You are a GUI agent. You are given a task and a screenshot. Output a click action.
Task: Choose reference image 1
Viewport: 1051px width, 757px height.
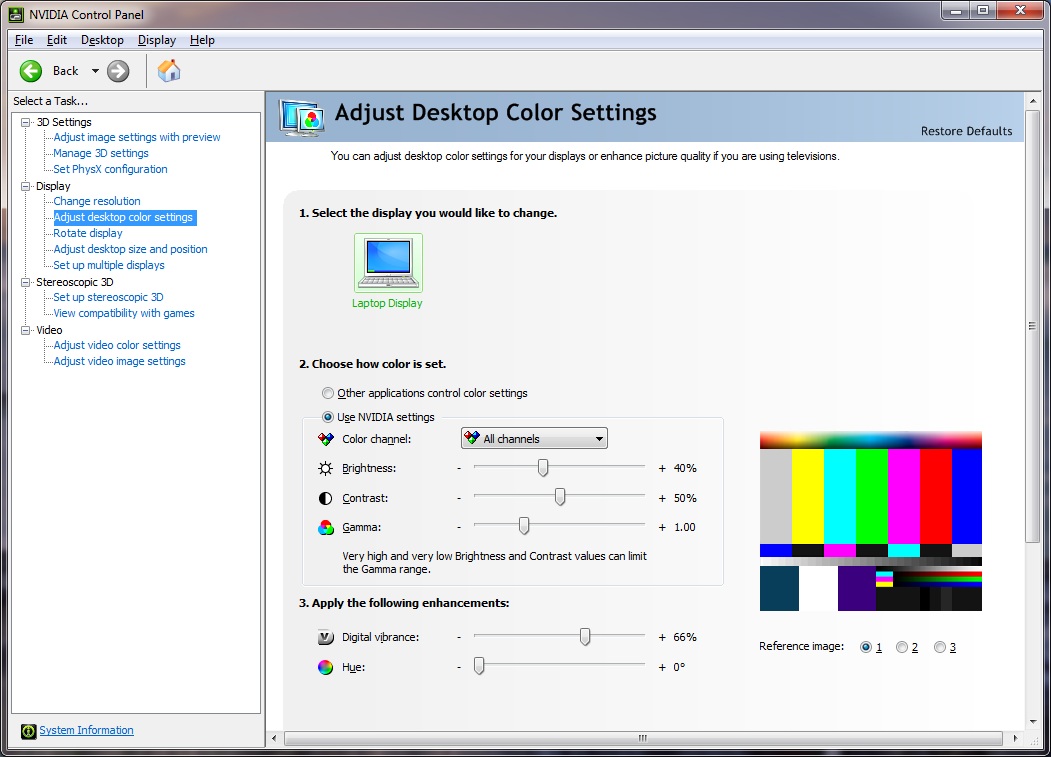[x=866, y=647]
